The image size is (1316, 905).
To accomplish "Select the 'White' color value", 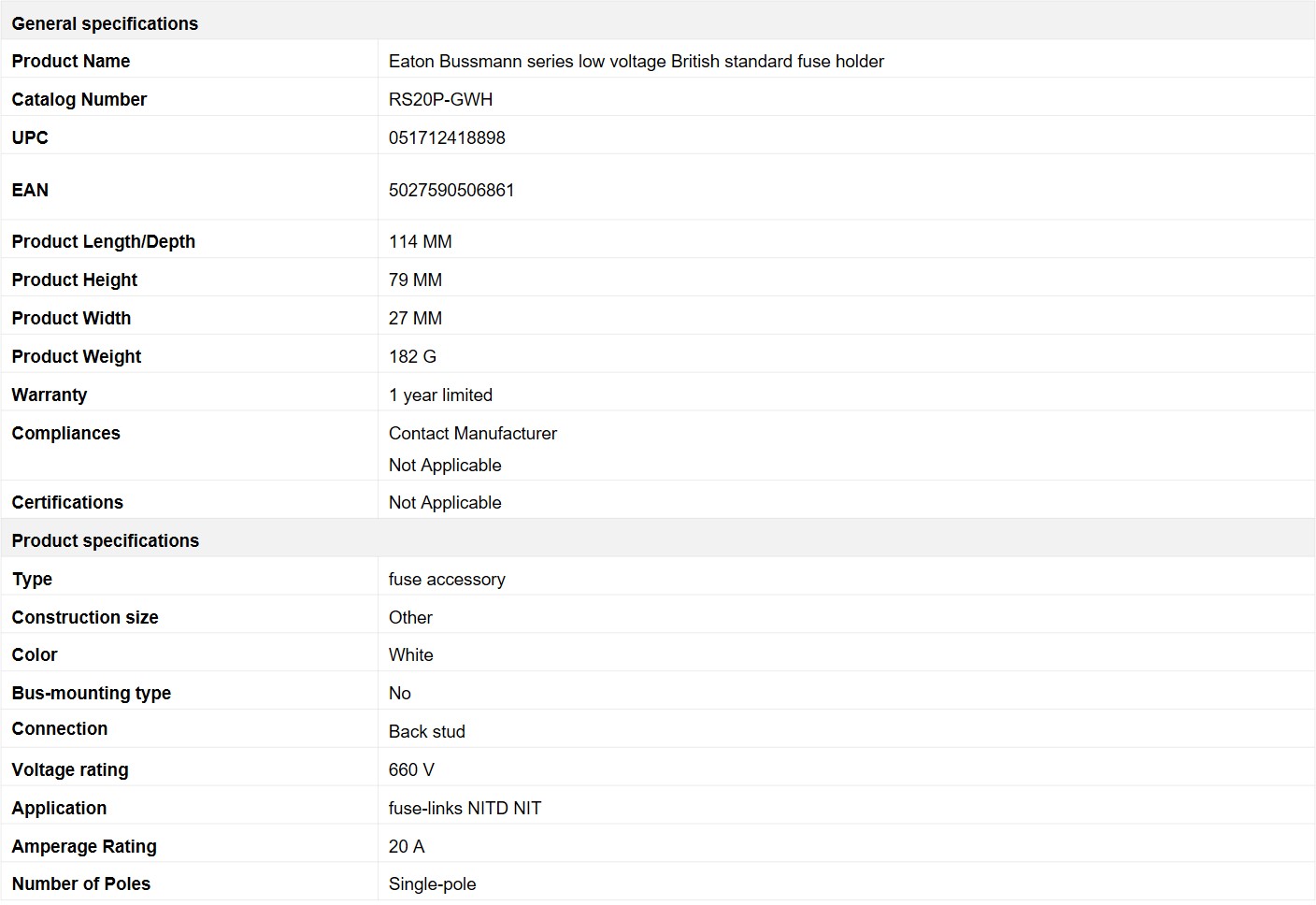I will (411, 654).
